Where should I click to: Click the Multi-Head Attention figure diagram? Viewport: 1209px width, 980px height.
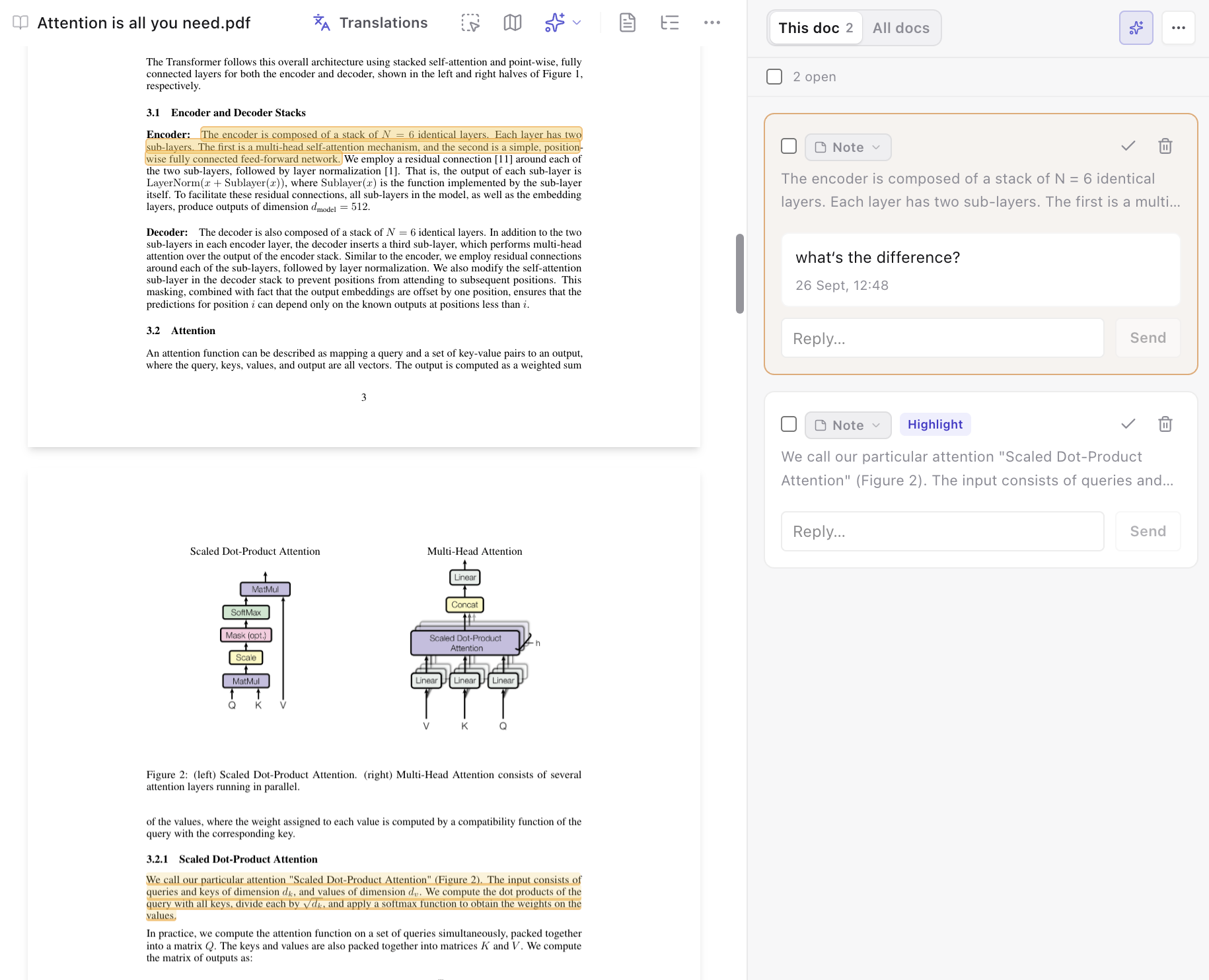tap(474, 645)
